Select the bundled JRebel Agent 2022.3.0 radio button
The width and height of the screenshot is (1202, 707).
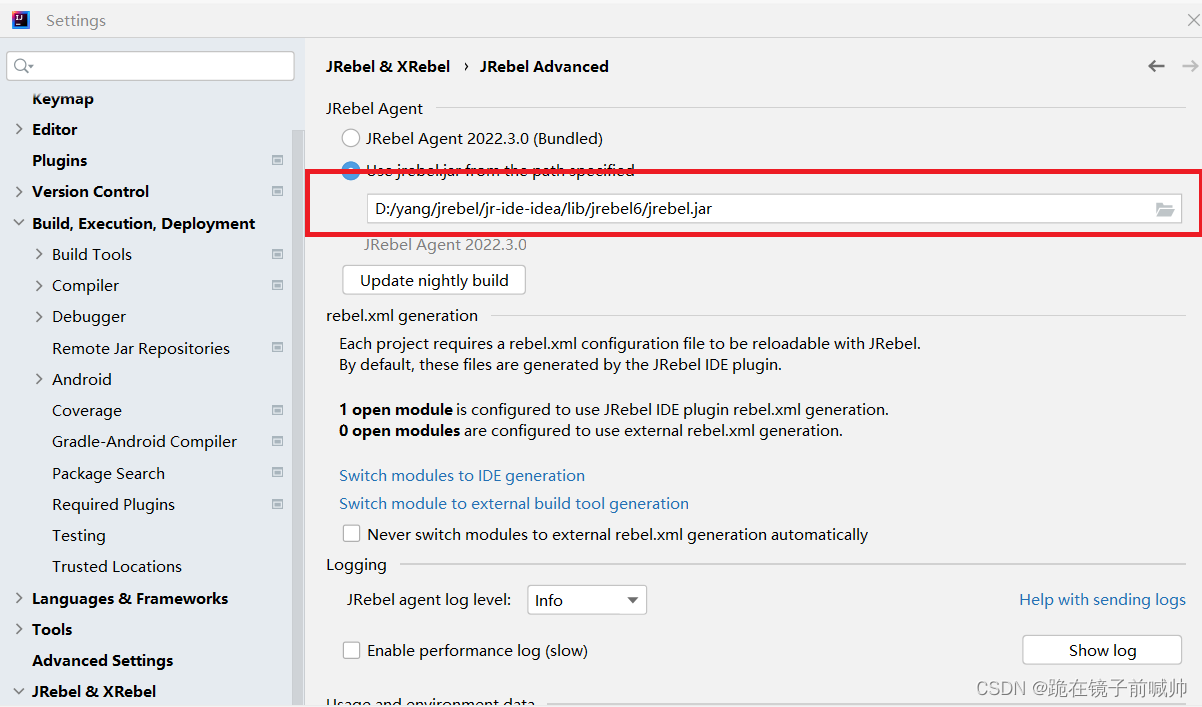(351, 138)
